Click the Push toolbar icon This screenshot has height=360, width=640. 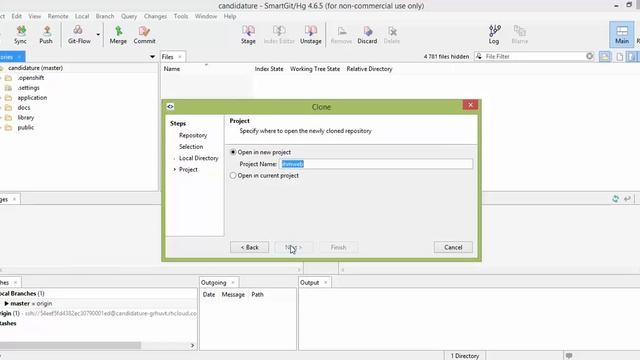pos(46,35)
